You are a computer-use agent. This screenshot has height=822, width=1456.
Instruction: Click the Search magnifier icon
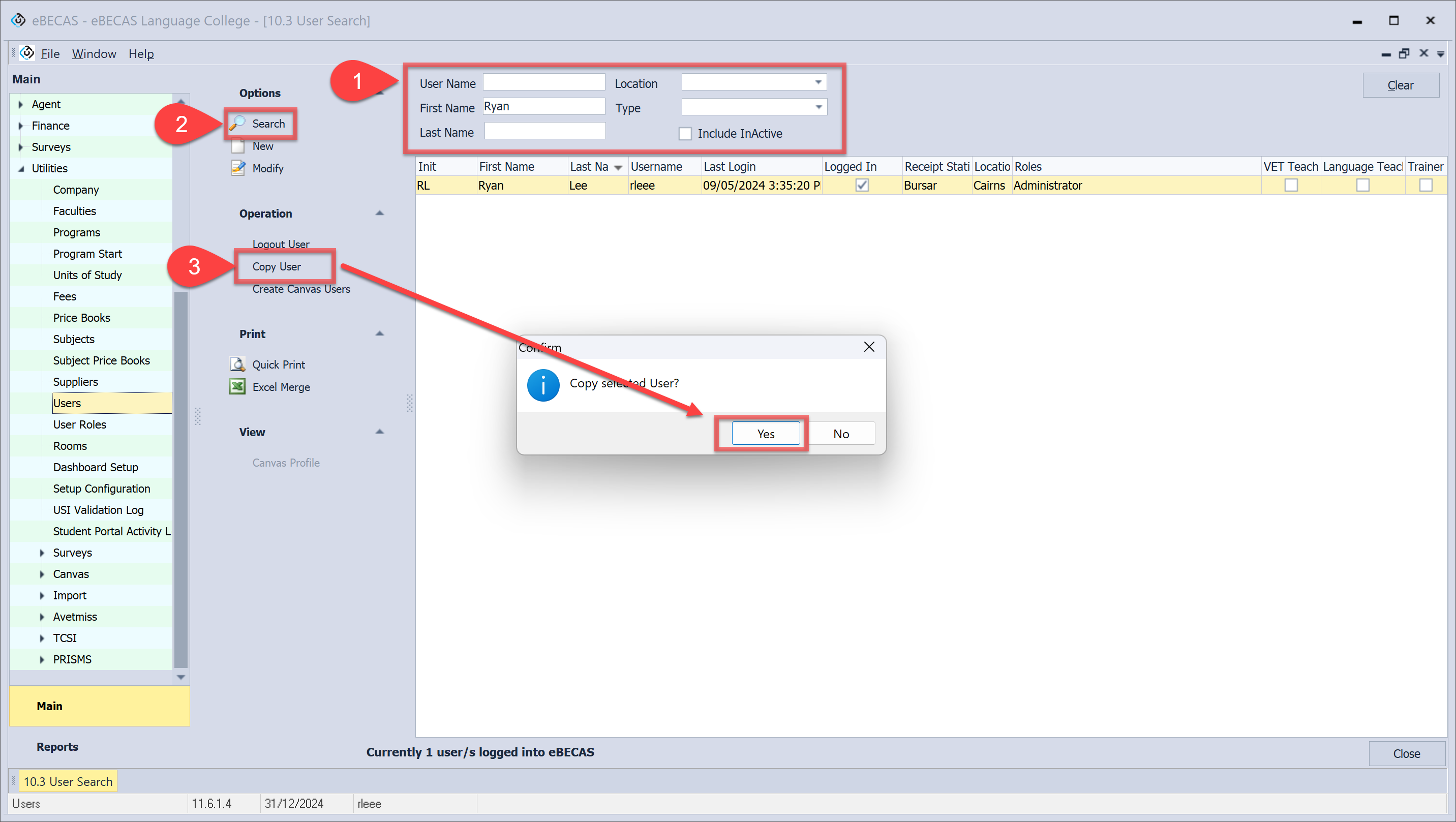237,123
